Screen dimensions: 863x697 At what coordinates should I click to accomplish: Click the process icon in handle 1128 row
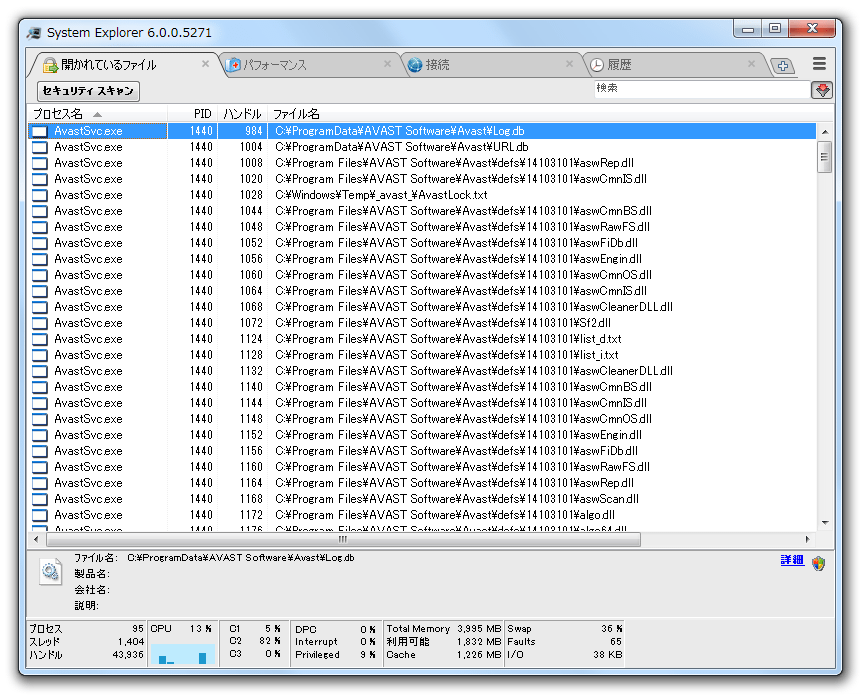click(40, 355)
